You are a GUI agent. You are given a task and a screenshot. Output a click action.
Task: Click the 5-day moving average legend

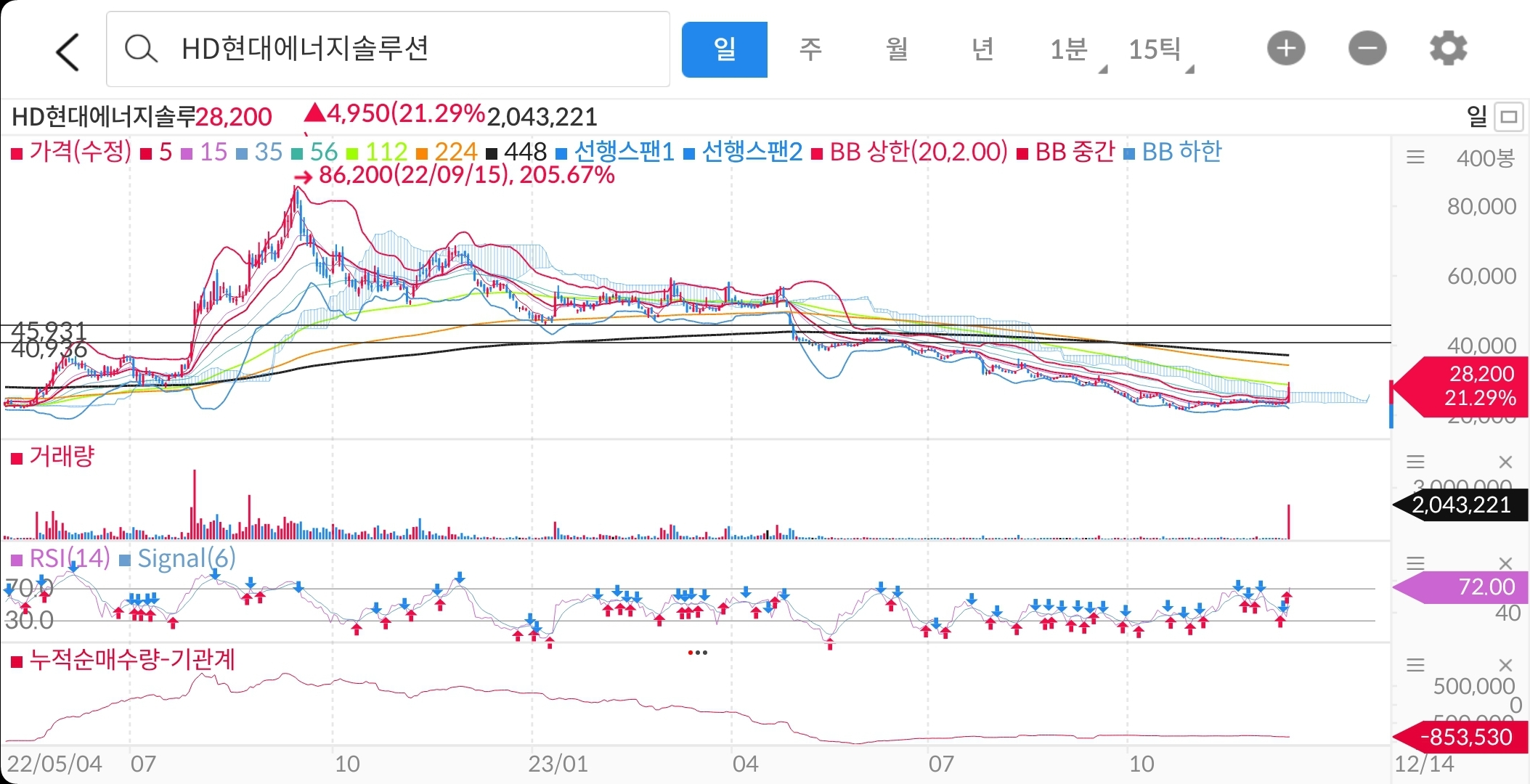(157, 152)
